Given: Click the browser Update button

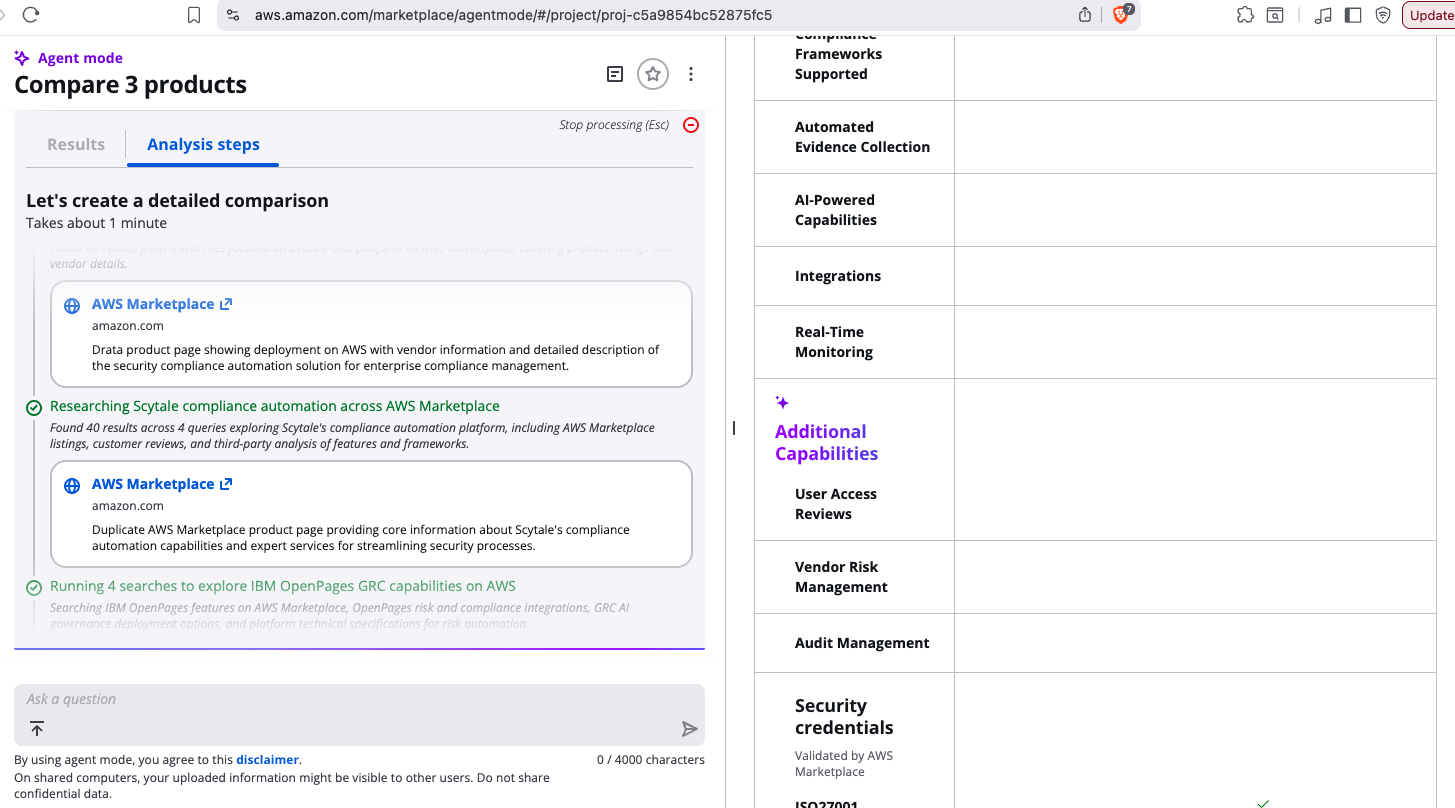Looking at the screenshot, I should coord(1430,15).
